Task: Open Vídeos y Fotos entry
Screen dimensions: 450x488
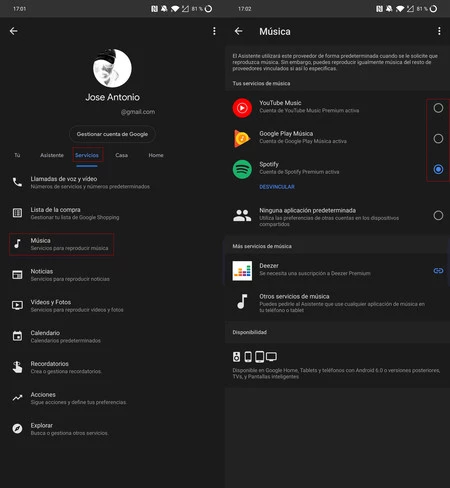Action: tap(77, 306)
